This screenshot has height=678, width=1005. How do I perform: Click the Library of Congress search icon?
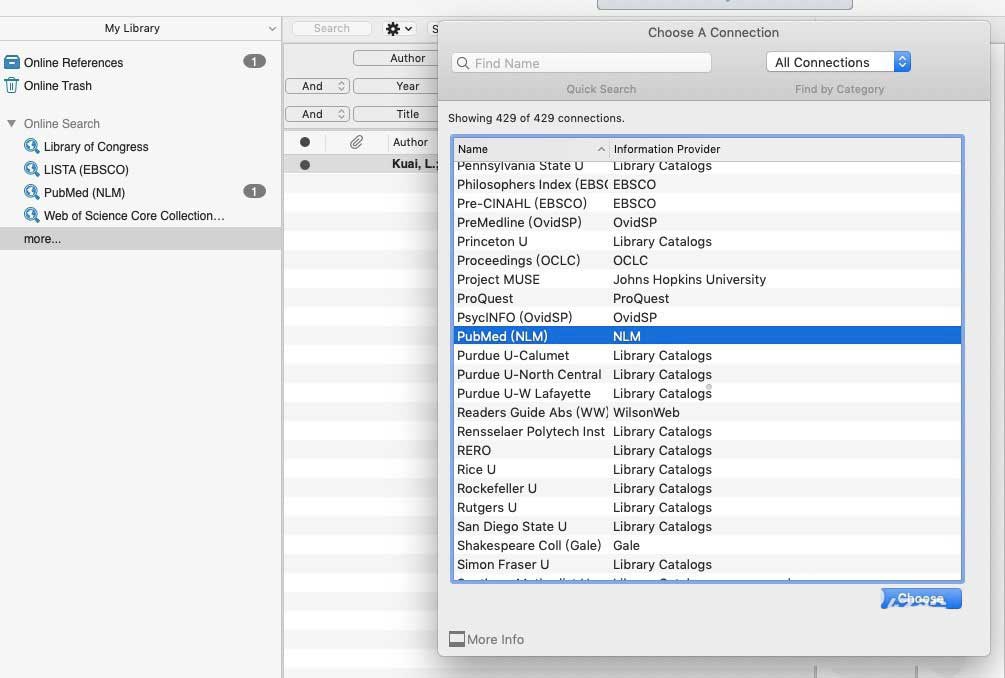32,146
